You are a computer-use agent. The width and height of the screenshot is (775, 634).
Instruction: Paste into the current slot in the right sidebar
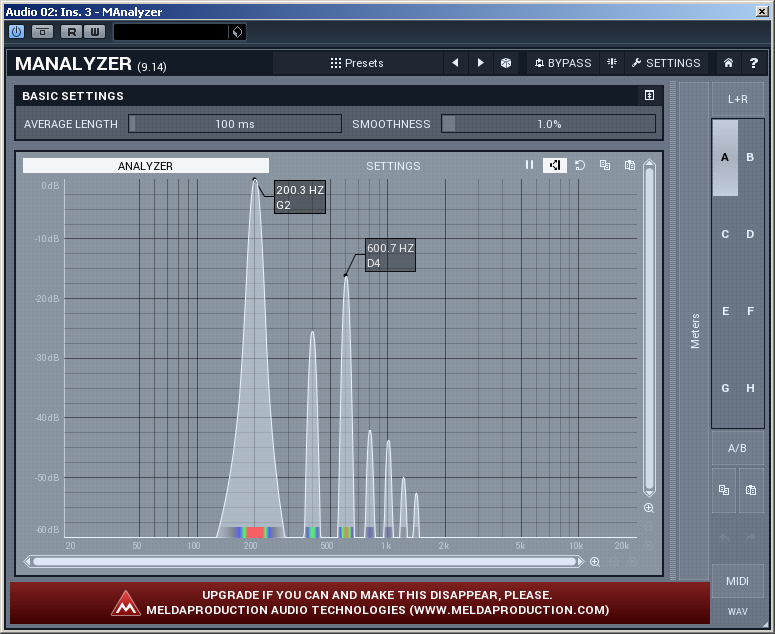[x=751, y=490]
